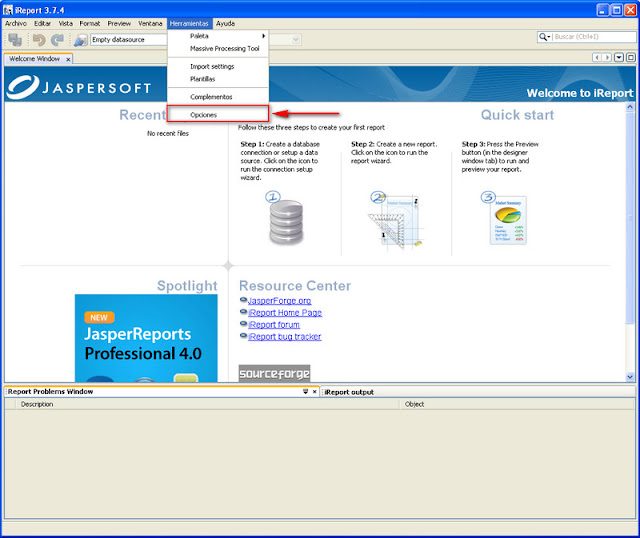Click the Undo toolbar icon

[39, 40]
